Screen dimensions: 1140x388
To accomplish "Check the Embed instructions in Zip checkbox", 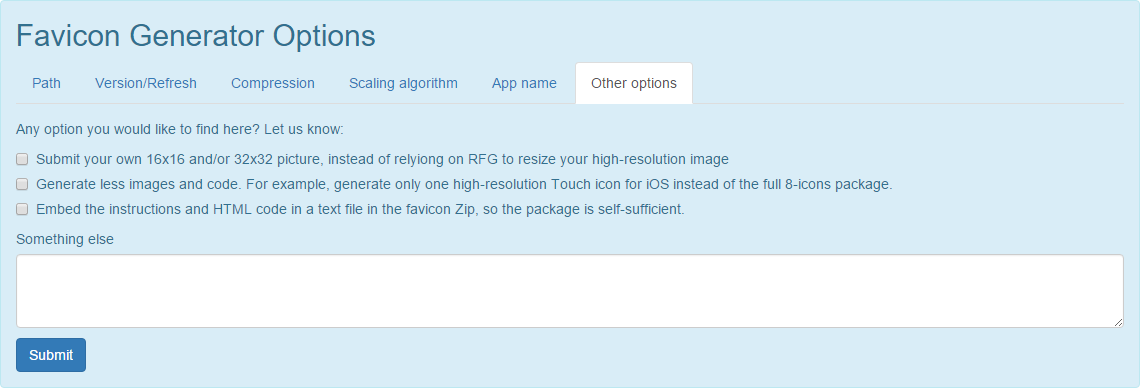I will [23, 209].
